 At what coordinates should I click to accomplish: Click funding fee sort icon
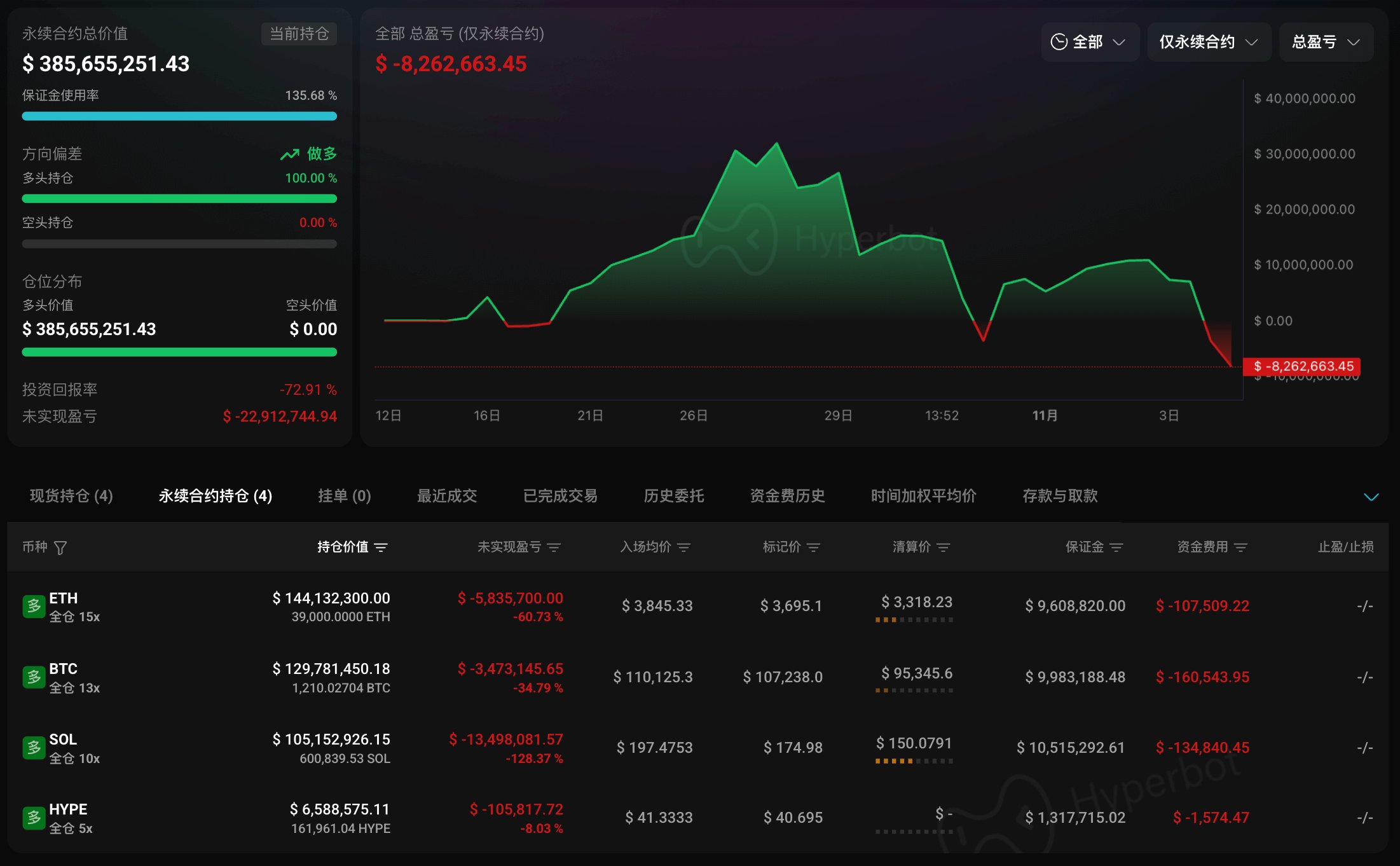pyautogui.click(x=1240, y=547)
